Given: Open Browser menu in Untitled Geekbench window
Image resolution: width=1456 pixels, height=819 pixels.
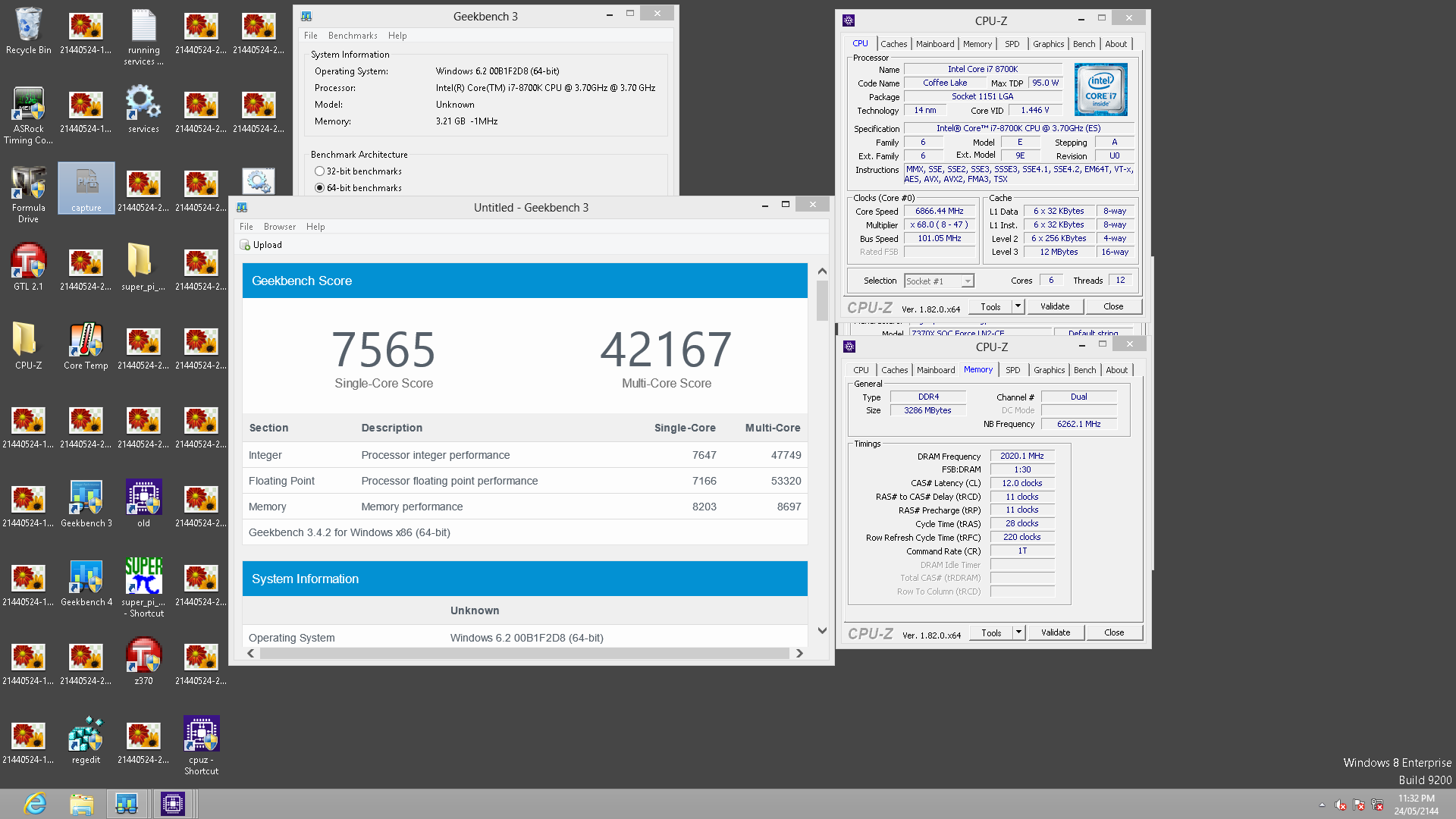Looking at the screenshot, I should point(280,227).
